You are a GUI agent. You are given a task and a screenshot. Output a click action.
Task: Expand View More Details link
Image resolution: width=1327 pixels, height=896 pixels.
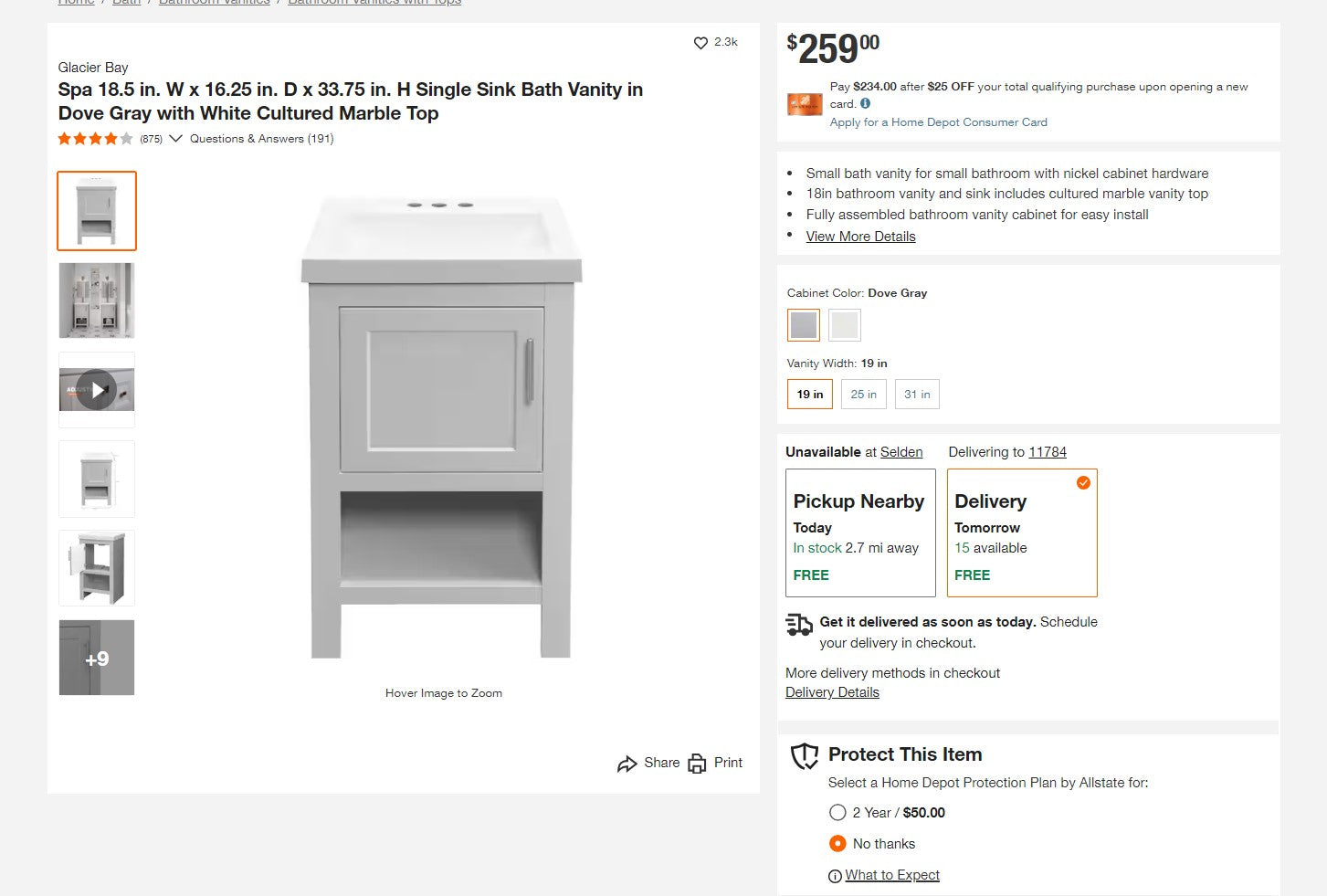(x=860, y=237)
